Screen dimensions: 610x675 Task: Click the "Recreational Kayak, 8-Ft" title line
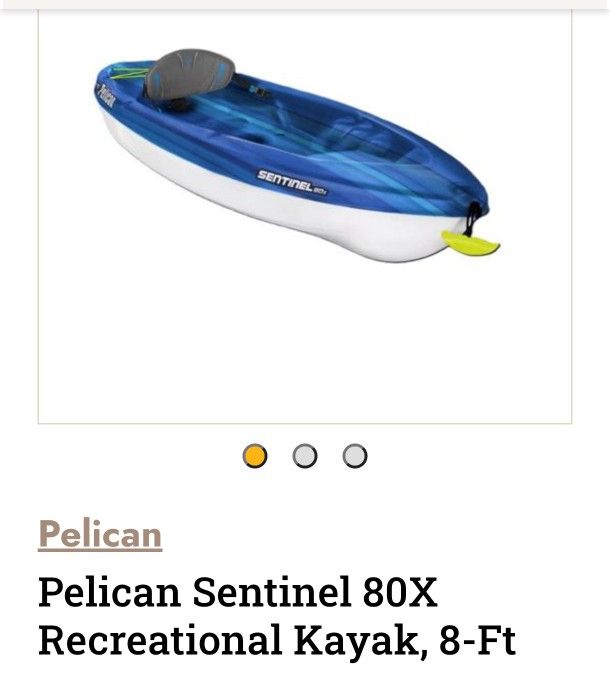(277, 641)
